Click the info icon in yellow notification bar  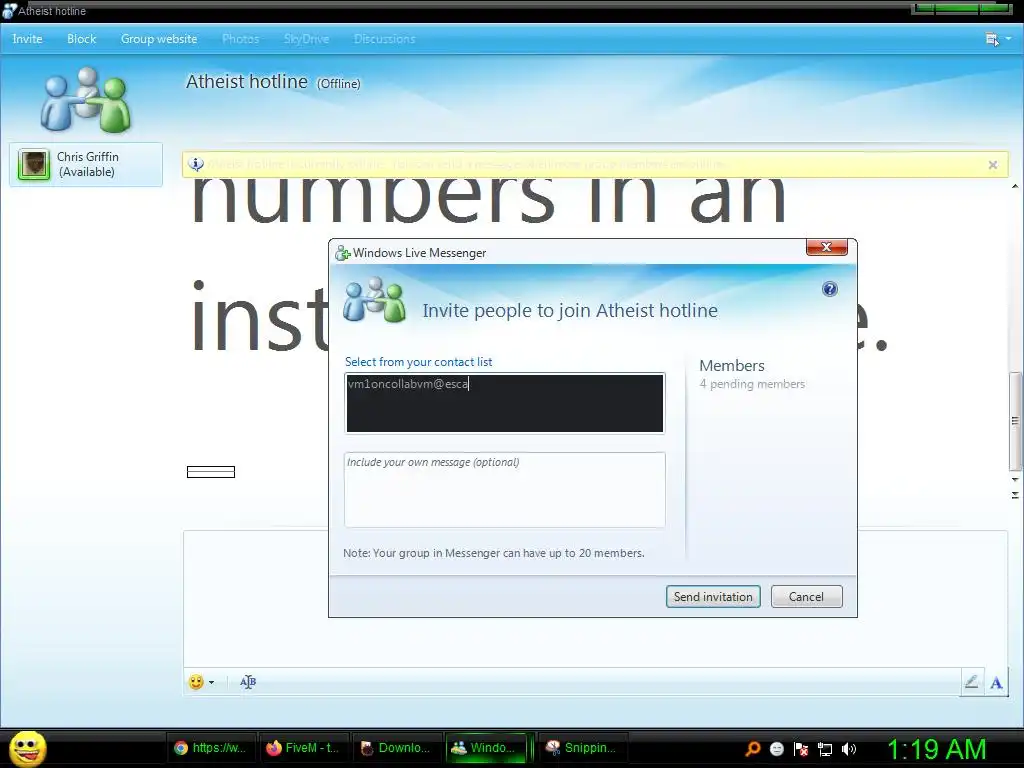tap(196, 164)
